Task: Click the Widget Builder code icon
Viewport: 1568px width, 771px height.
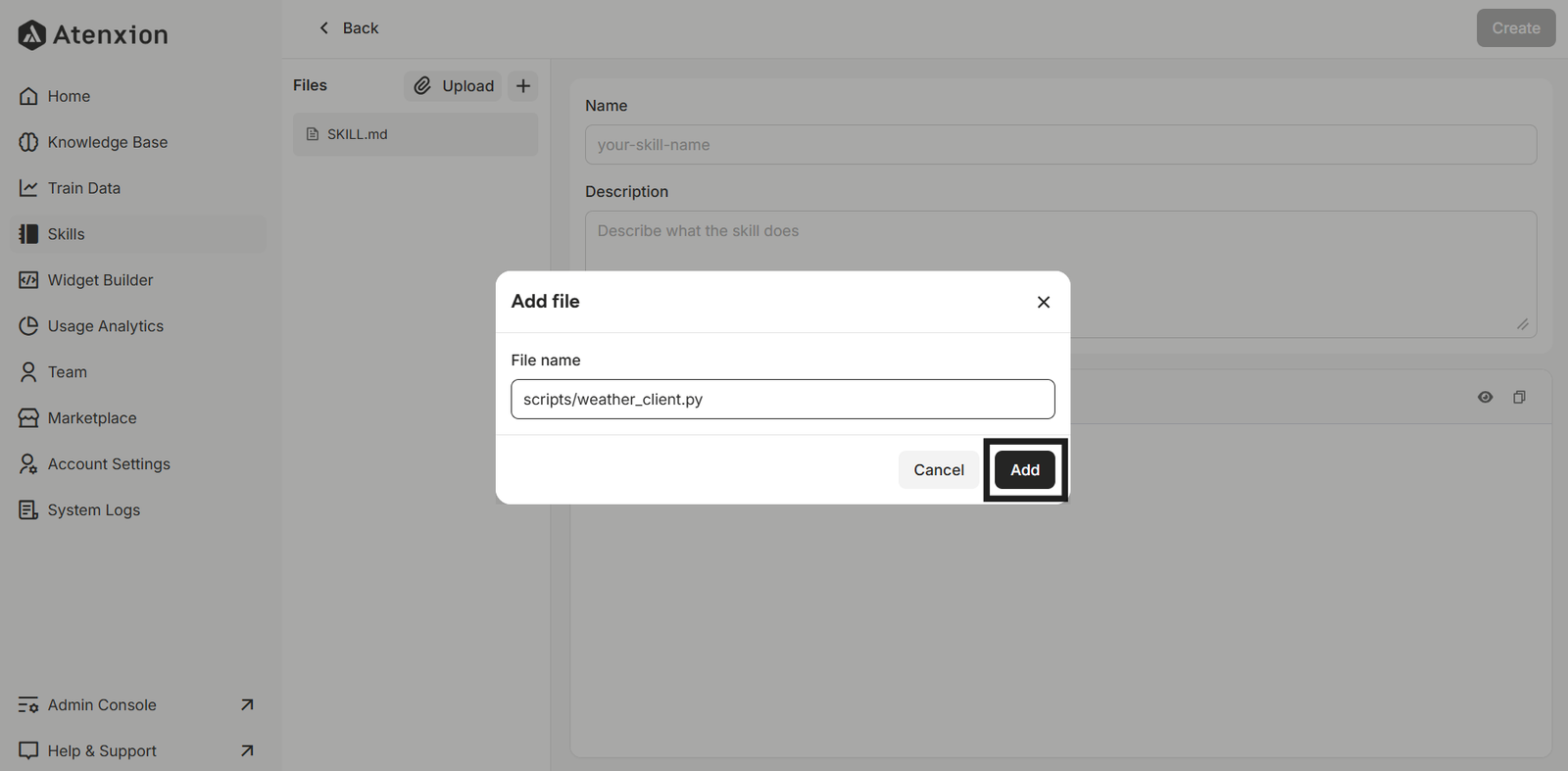Action: [x=28, y=280]
